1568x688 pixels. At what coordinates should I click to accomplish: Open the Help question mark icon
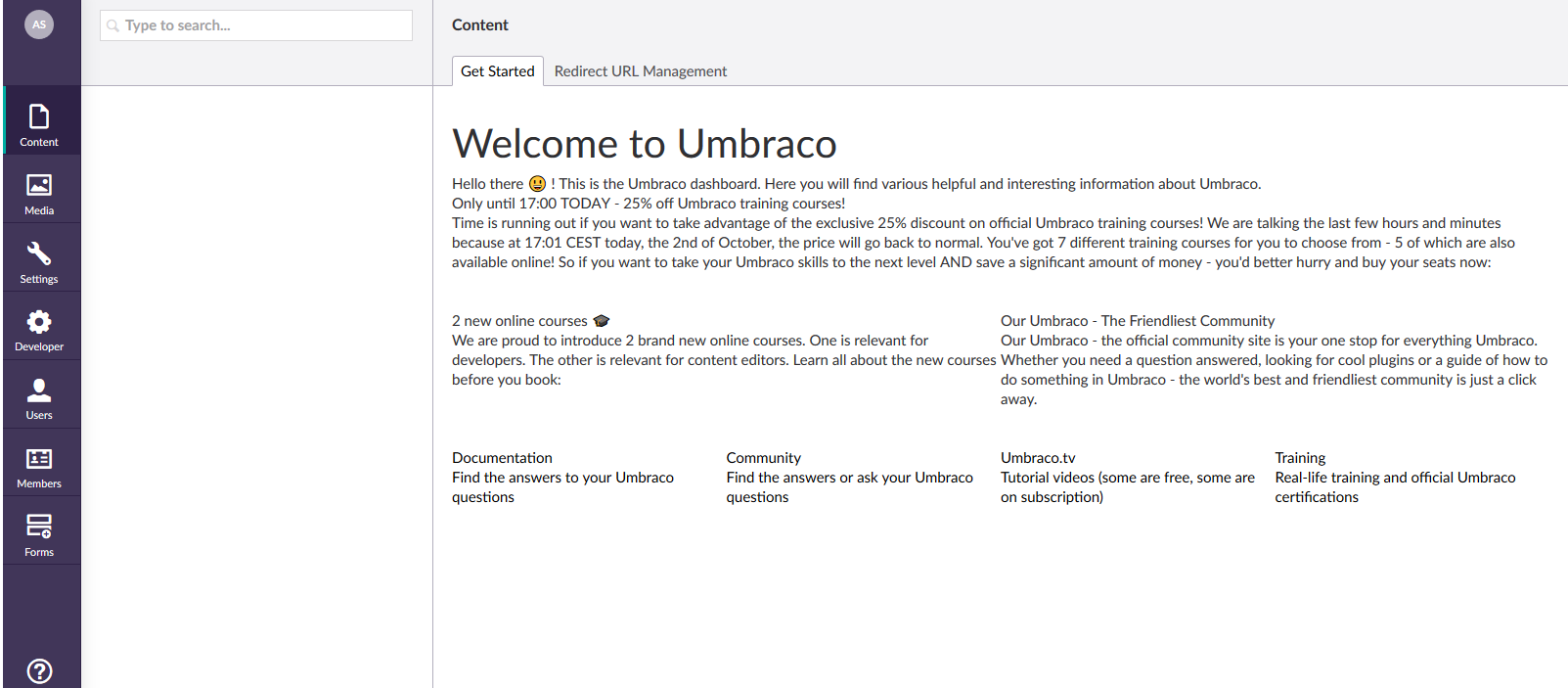(x=39, y=671)
